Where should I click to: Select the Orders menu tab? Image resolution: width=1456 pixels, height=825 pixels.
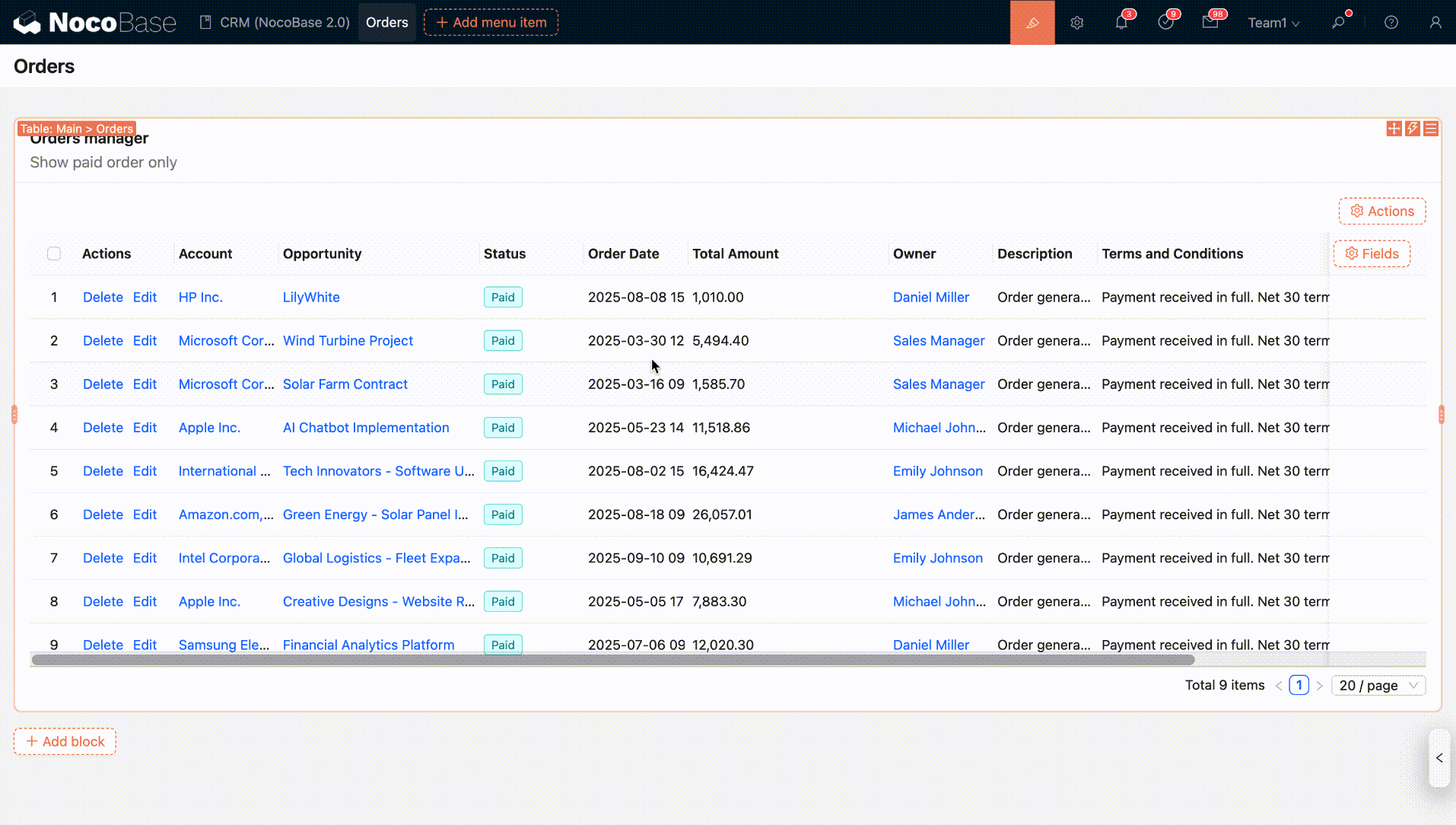(386, 23)
